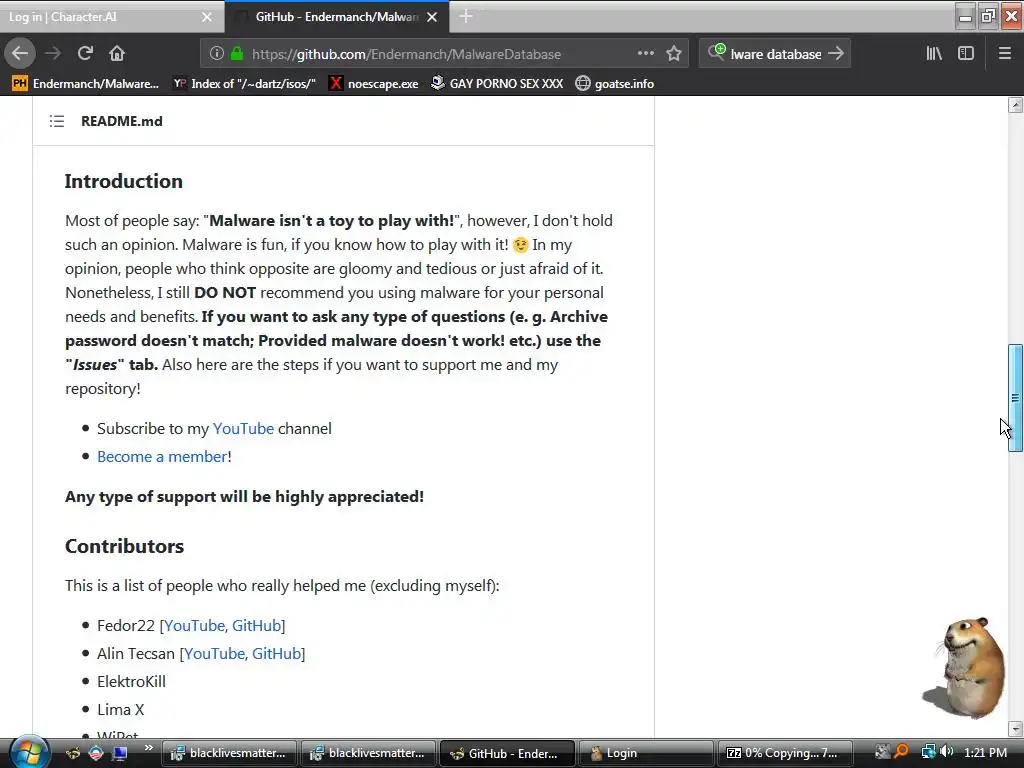
Task: Reload the current GitHub page
Action: coord(85,54)
